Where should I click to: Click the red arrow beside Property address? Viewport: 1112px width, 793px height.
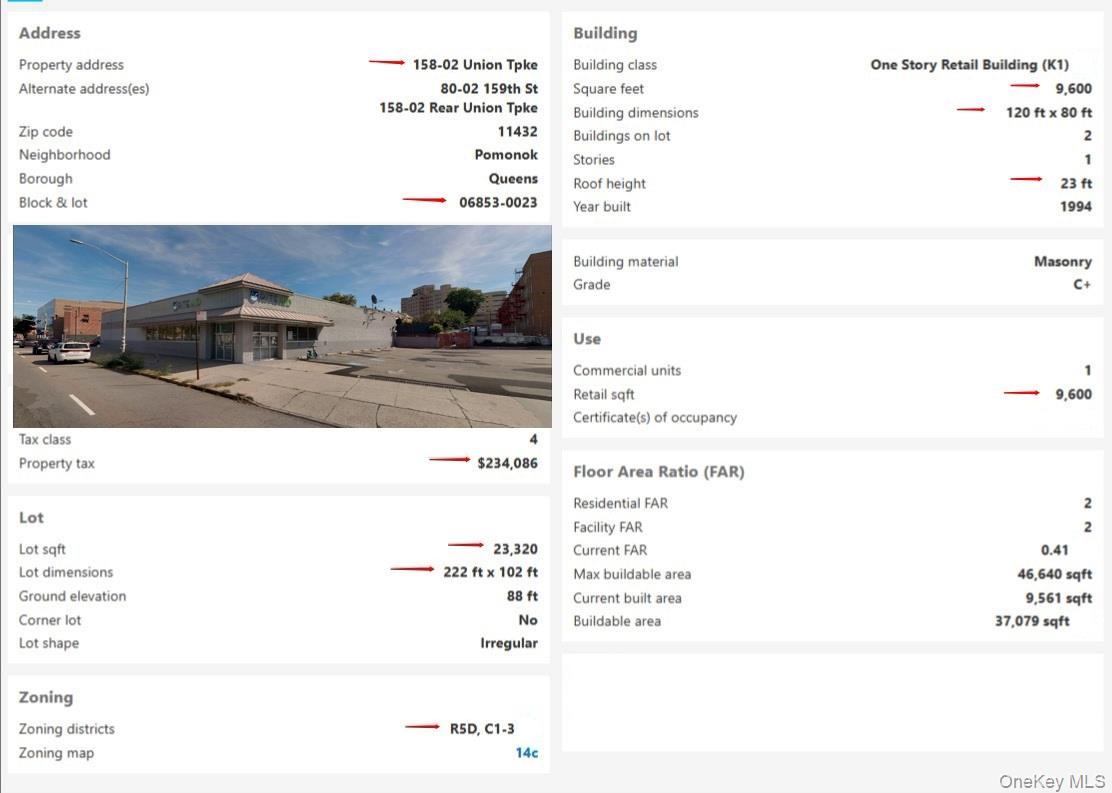point(387,63)
